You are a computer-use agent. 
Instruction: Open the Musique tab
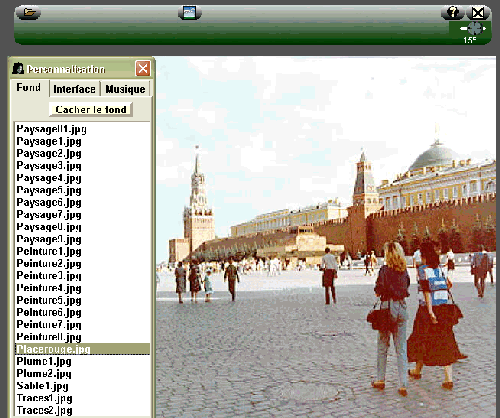coord(125,89)
